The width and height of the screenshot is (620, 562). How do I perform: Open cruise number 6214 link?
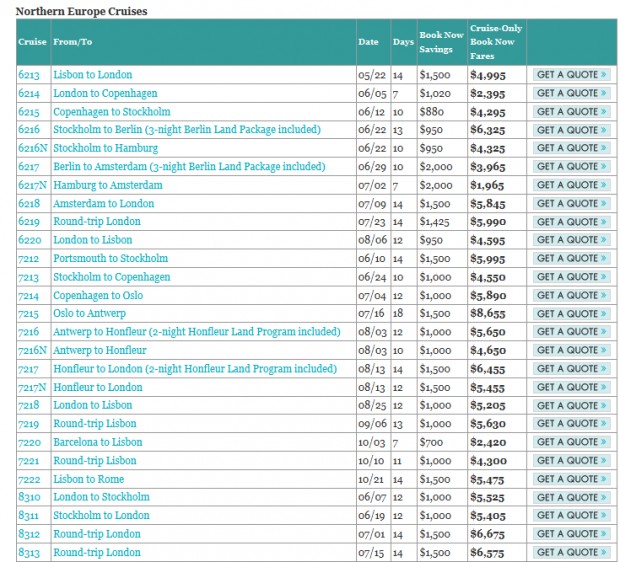point(29,94)
